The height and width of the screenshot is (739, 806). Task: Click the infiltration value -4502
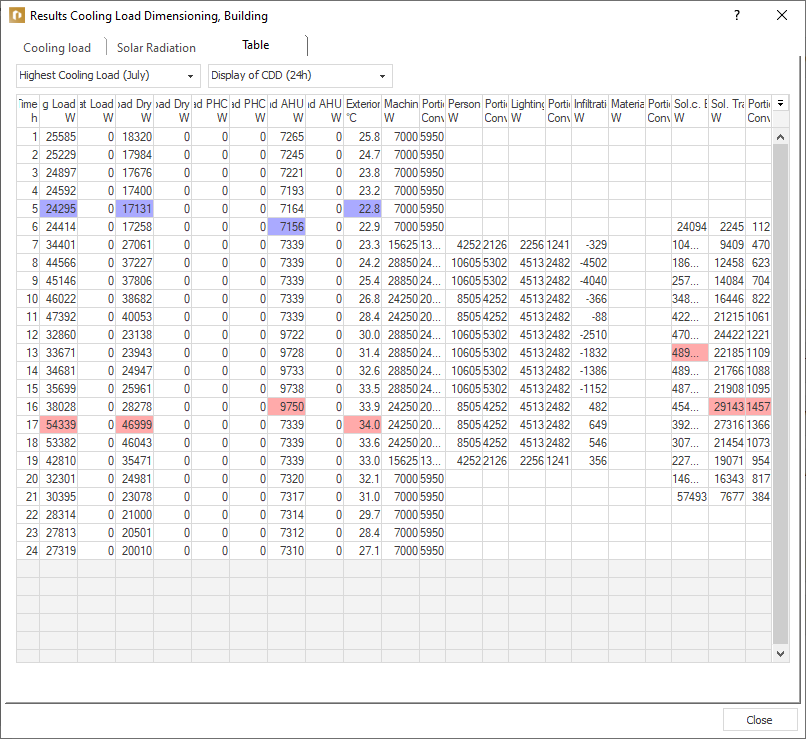[x=590, y=263]
